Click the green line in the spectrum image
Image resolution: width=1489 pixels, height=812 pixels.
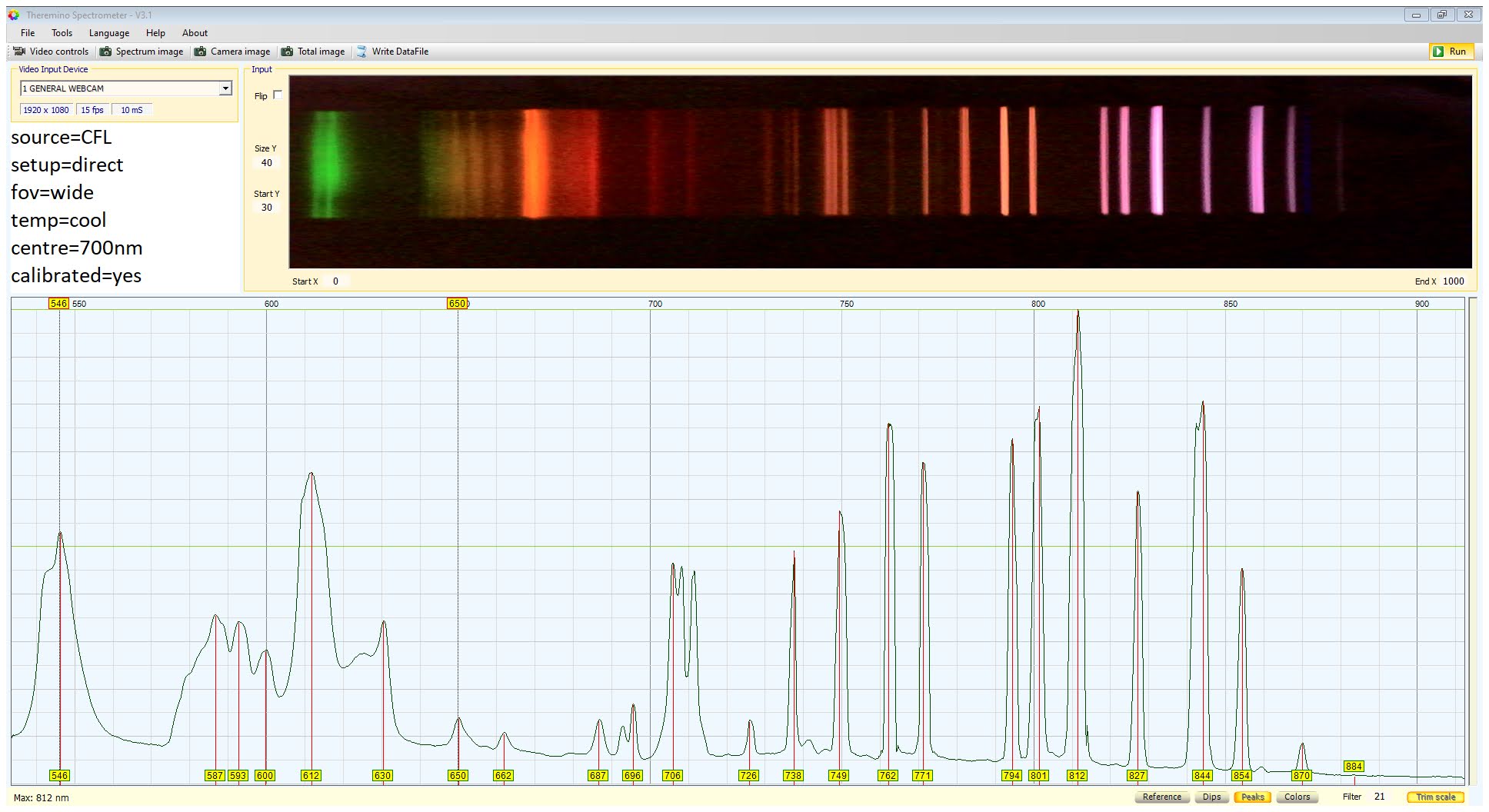[x=327, y=164]
